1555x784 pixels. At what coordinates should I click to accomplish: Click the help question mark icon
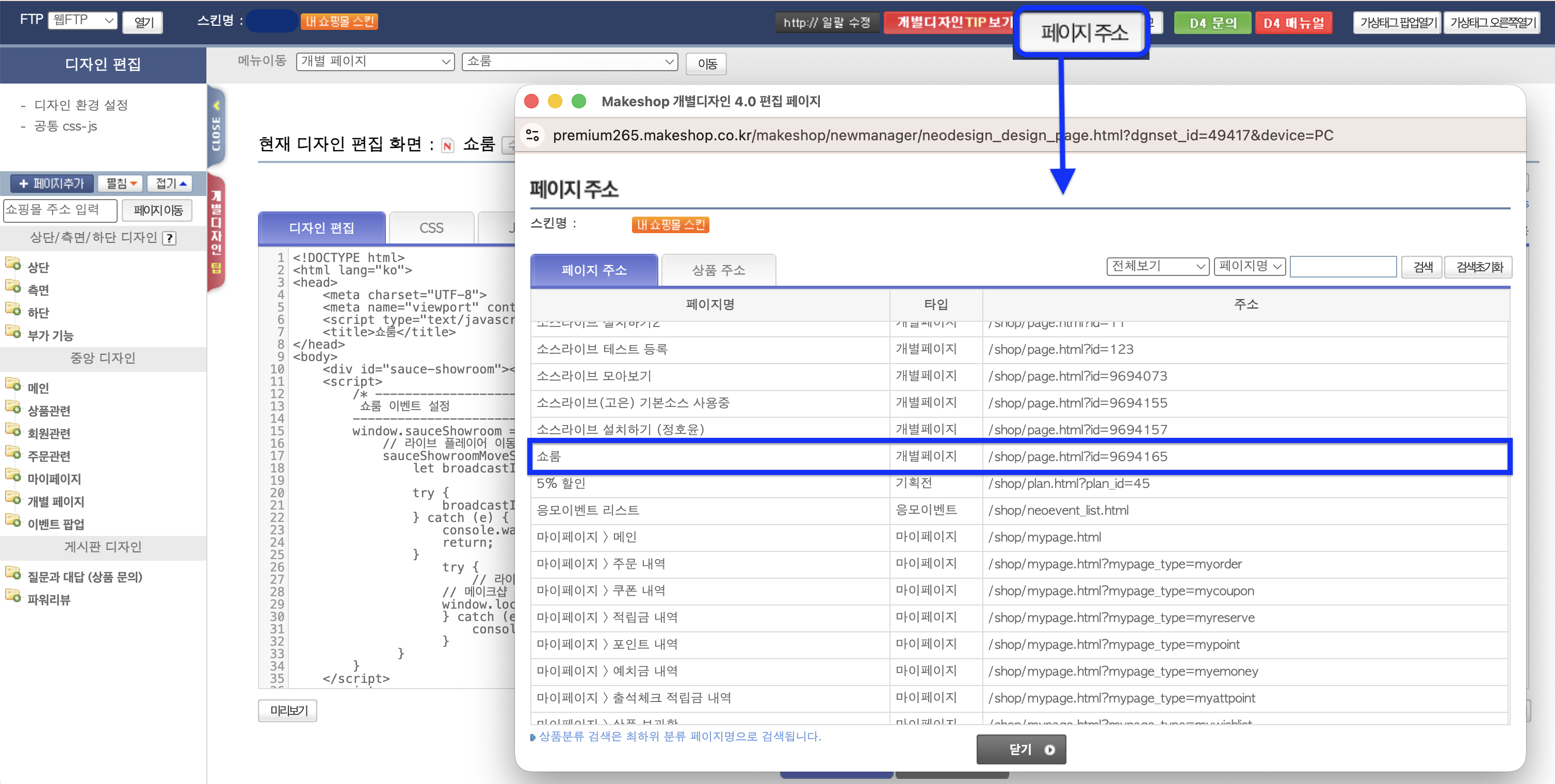170,238
